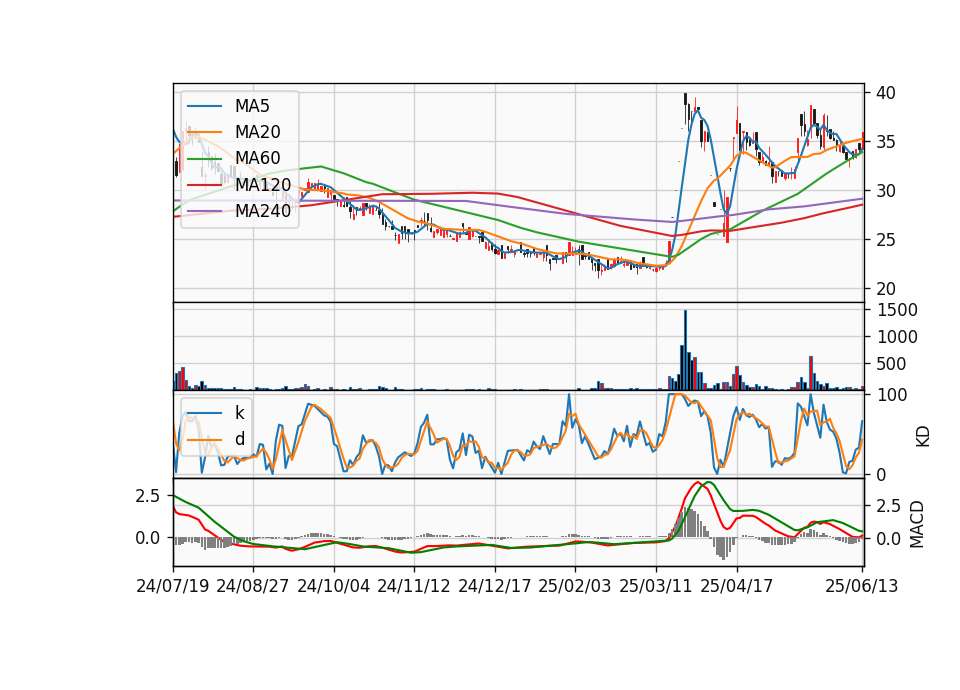The image size is (960, 690).
Task: Click the price axis value 35
Action: point(885,142)
